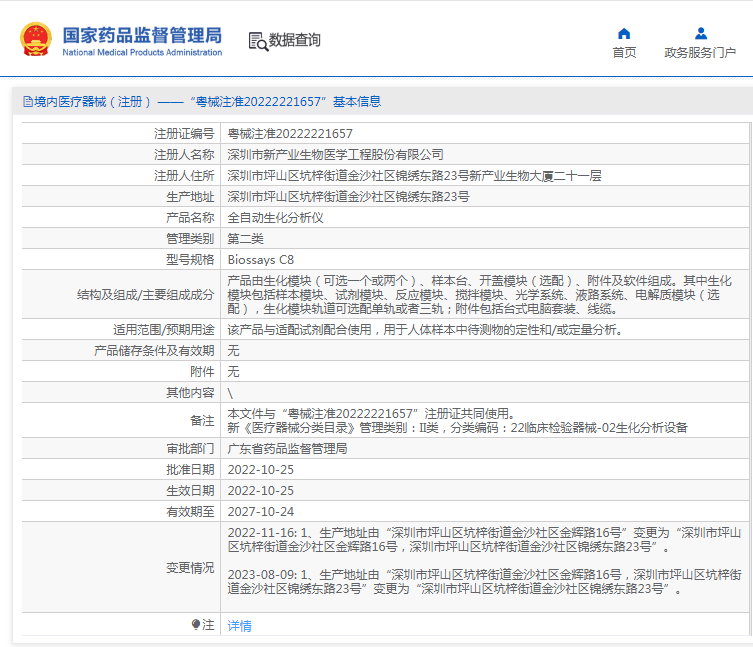Select remark 新《医疗器械分类目录》 line
Image resolution: width=753 pixels, height=647 pixels.
point(457,427)
